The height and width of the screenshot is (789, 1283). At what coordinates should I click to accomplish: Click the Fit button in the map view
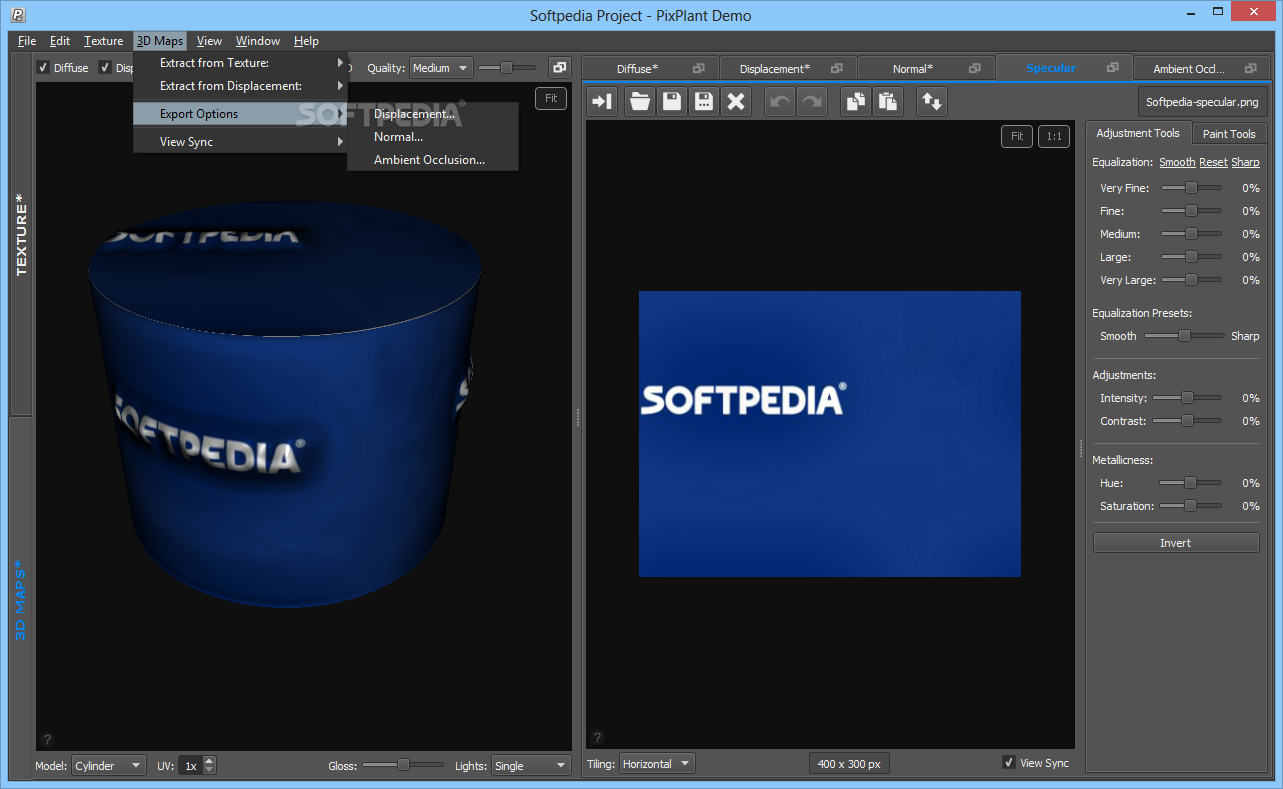[x=1017, y=136]
